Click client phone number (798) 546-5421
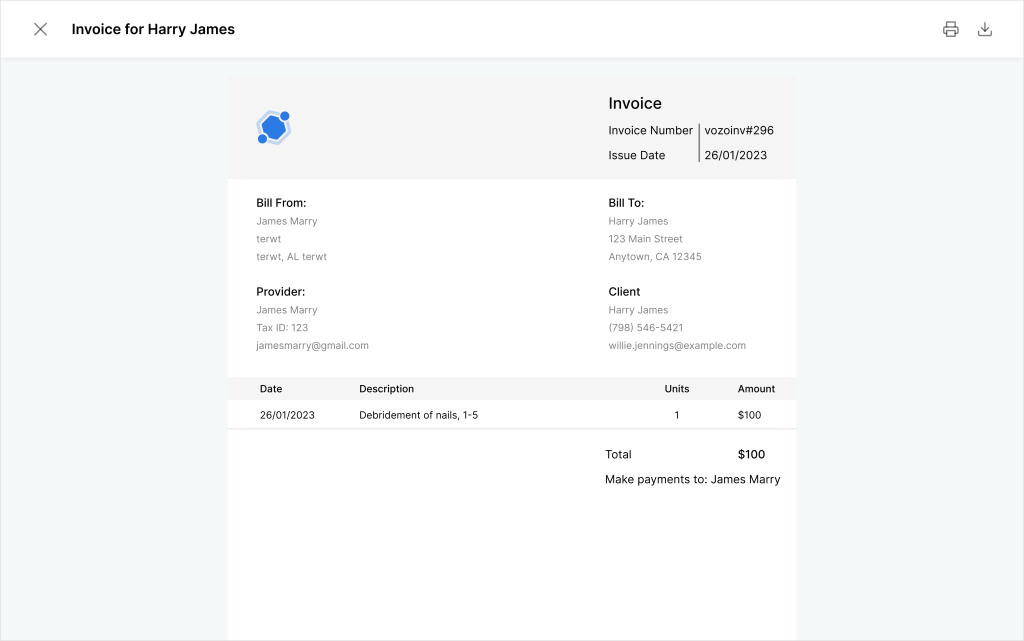1024x641 pixels. pyautogui.click(x=646, y=327)
